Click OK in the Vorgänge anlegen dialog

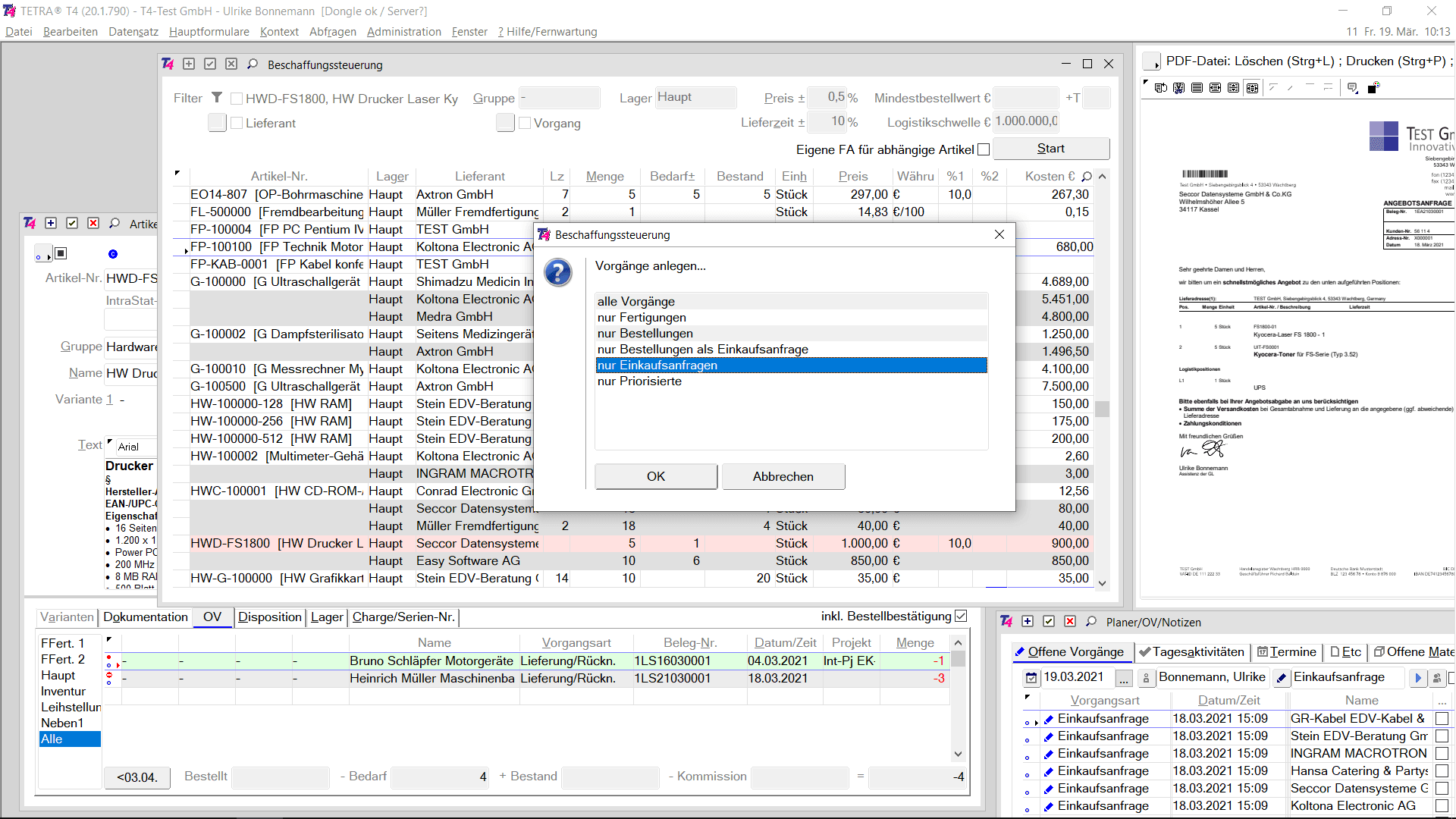click(656, 476)
